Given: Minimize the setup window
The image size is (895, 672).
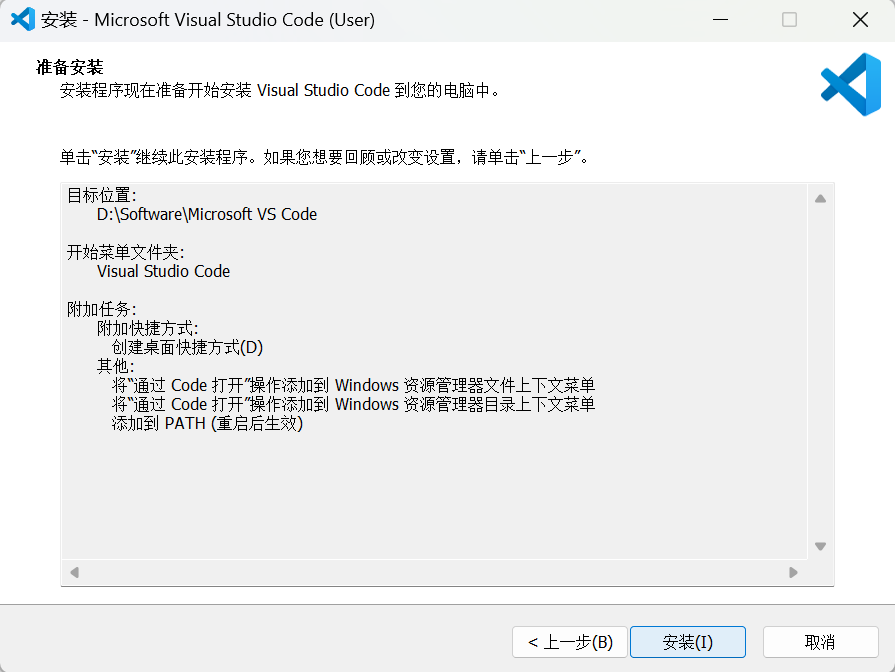Looking at the screenshot, I should [x=720, y=19].
